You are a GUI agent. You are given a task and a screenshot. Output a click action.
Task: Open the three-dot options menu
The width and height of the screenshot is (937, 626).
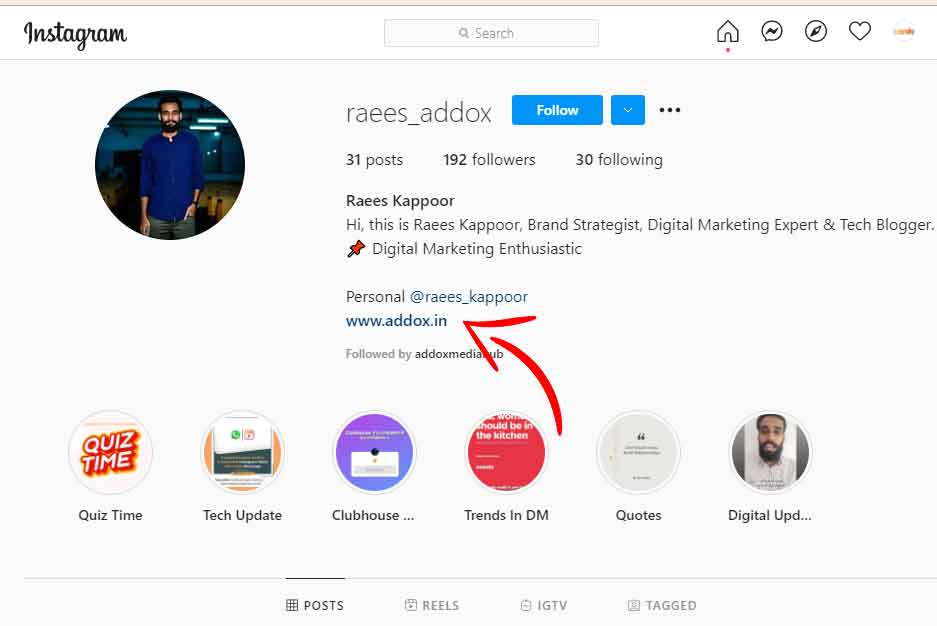tap(669, 110)
